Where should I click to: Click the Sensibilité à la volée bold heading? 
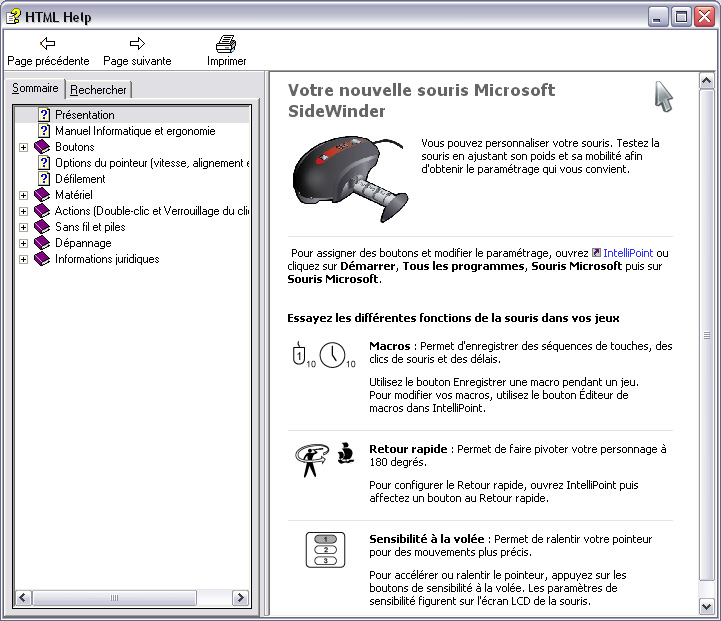(427, 539)
